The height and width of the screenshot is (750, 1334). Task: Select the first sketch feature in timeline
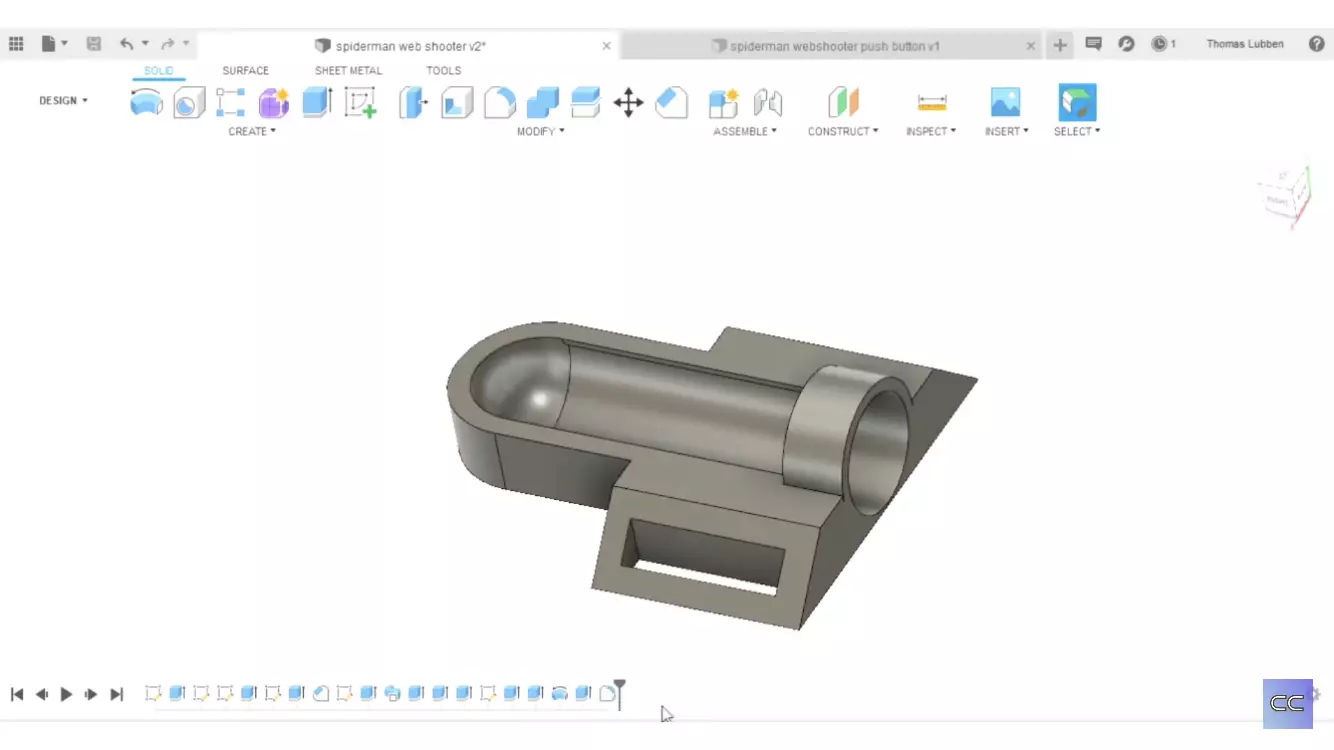click(x=153, y=693)
